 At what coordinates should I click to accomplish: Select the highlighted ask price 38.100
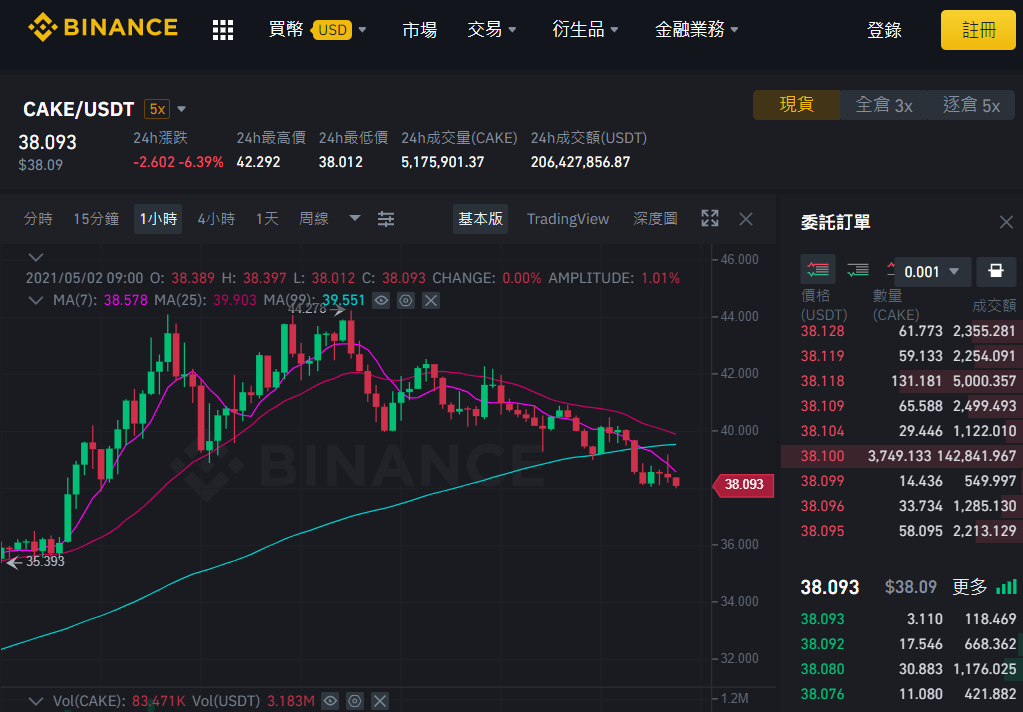823,456
